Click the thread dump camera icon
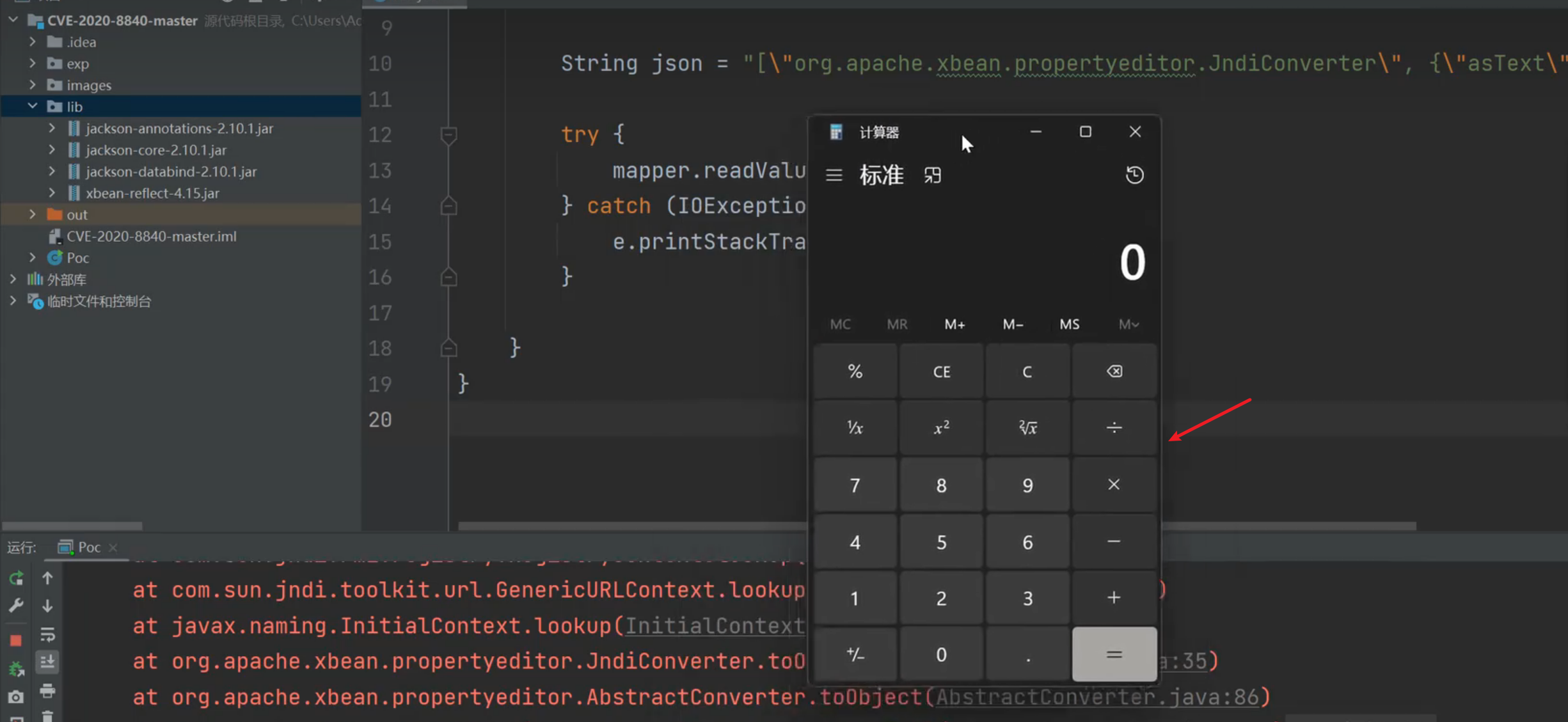The width and height of the screenshot is (1568, 722). 16,696
